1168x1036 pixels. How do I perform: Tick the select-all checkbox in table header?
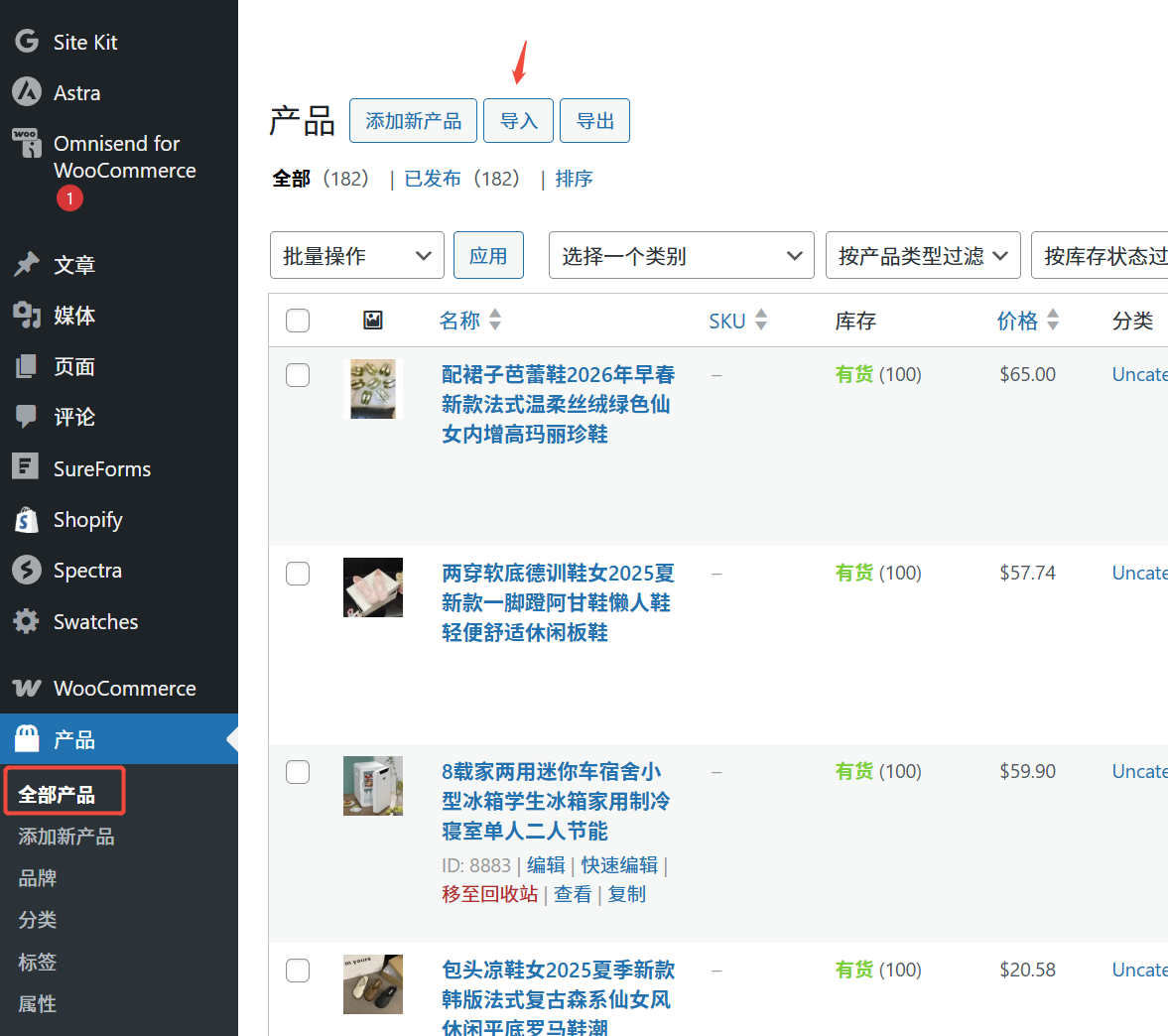298,321
